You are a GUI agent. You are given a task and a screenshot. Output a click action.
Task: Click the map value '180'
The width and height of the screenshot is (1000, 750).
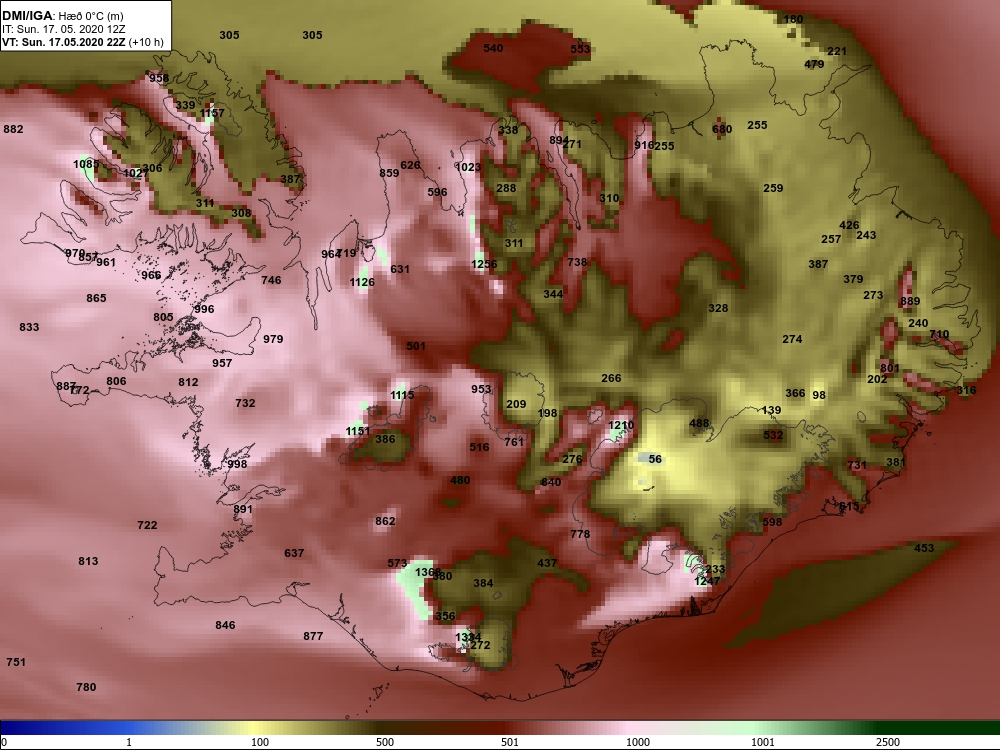pos(793,19)
